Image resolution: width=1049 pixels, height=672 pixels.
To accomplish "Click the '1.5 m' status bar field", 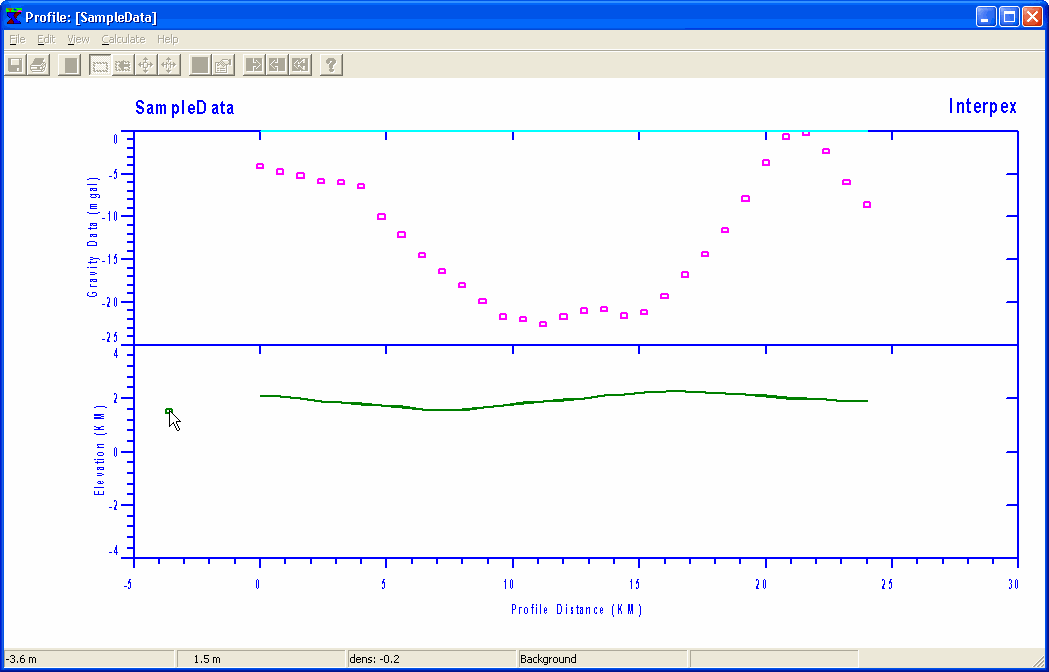I will [x=262, y=659].
